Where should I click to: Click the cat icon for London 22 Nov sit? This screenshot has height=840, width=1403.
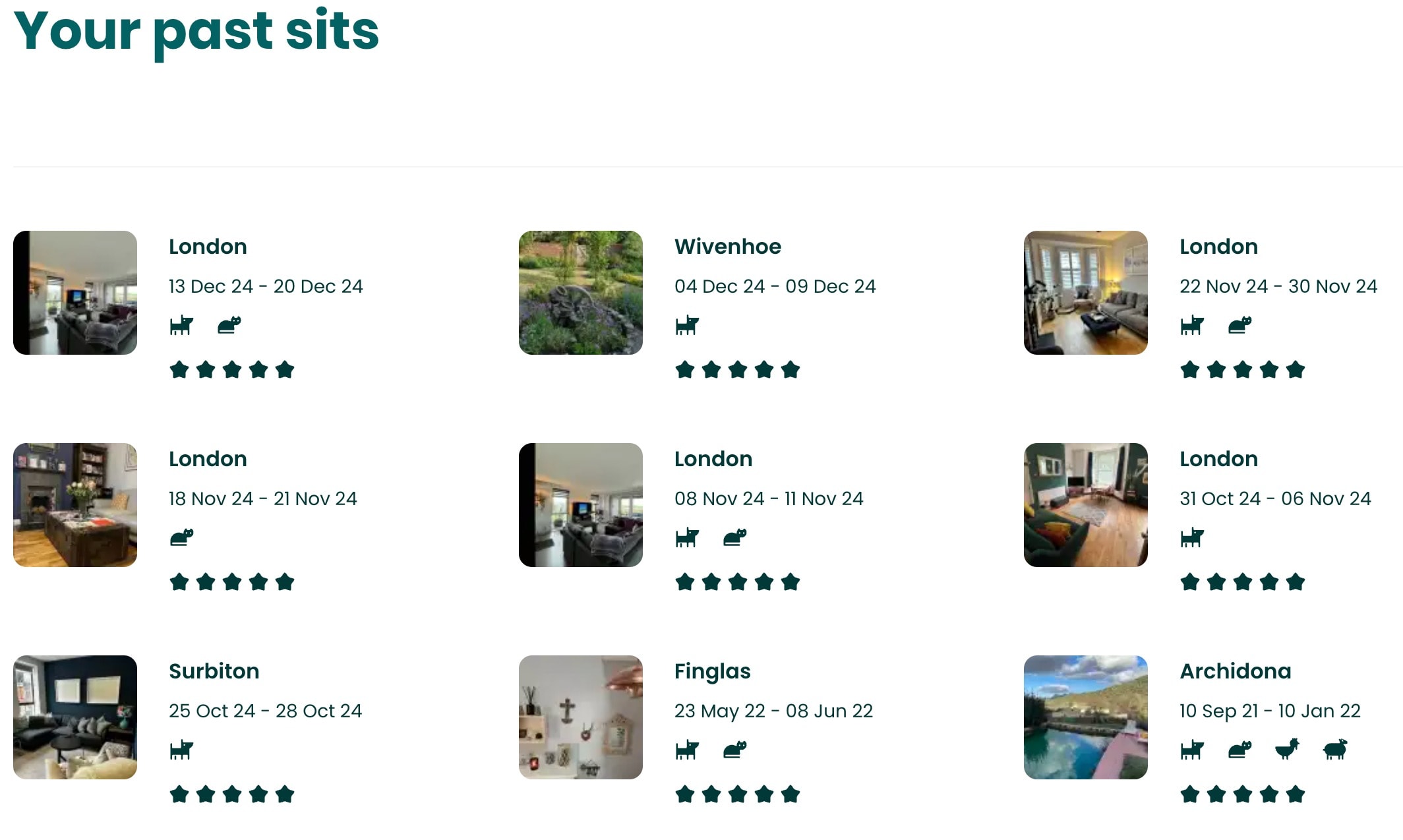[x=1240, y=326]
